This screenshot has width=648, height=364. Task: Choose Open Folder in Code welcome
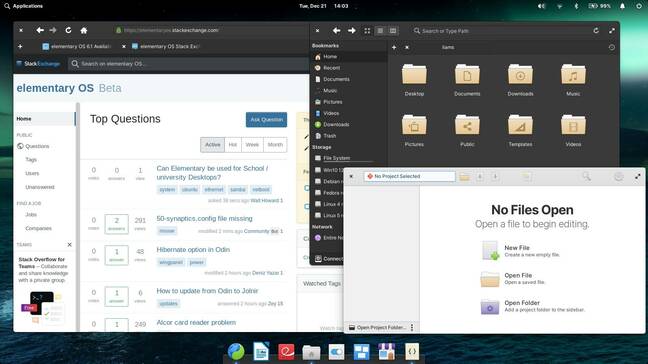533,306
